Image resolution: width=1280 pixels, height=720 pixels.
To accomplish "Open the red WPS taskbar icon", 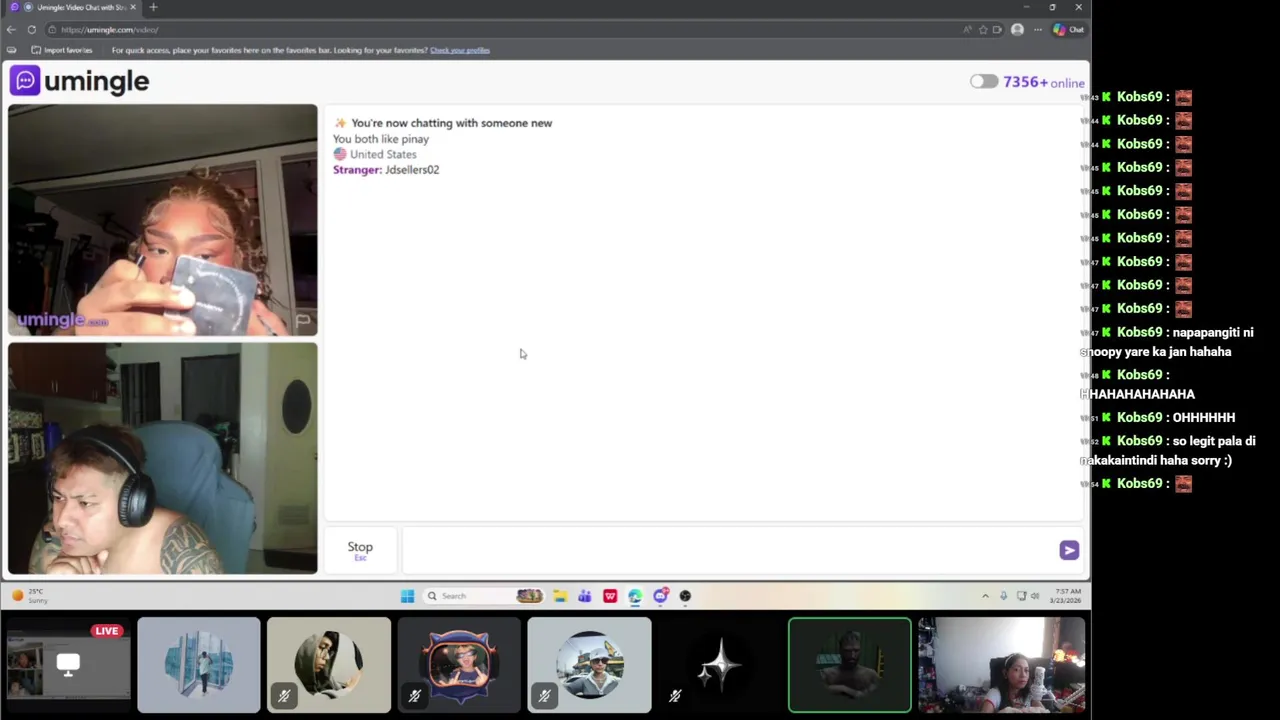I will click(x=610, y=596).
